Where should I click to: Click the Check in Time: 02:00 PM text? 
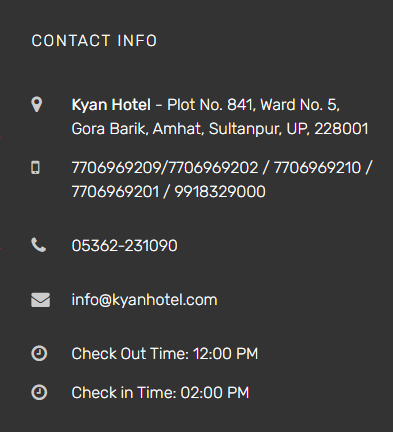click(160, 393)
